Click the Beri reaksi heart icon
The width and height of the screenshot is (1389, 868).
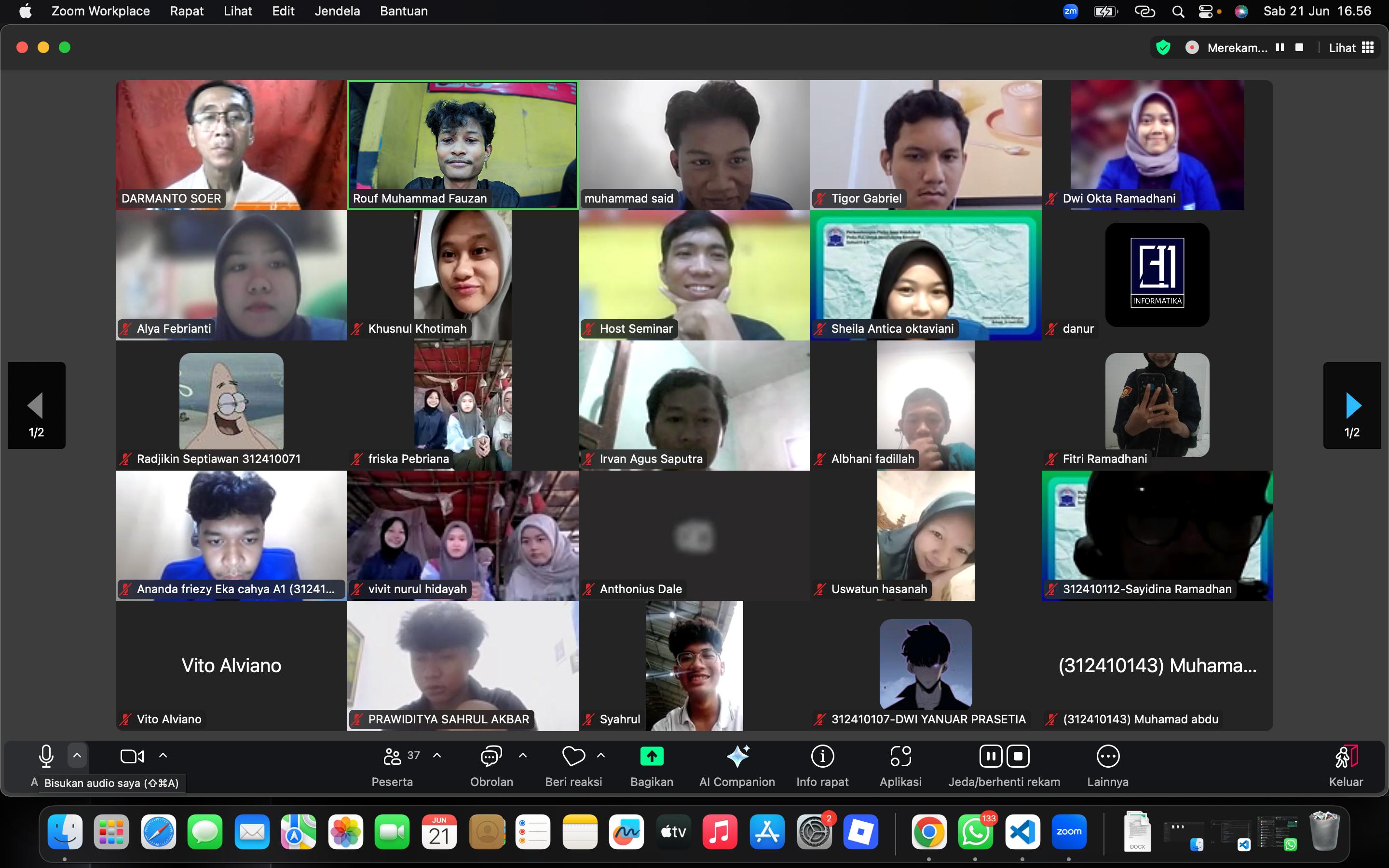(573, 757)
